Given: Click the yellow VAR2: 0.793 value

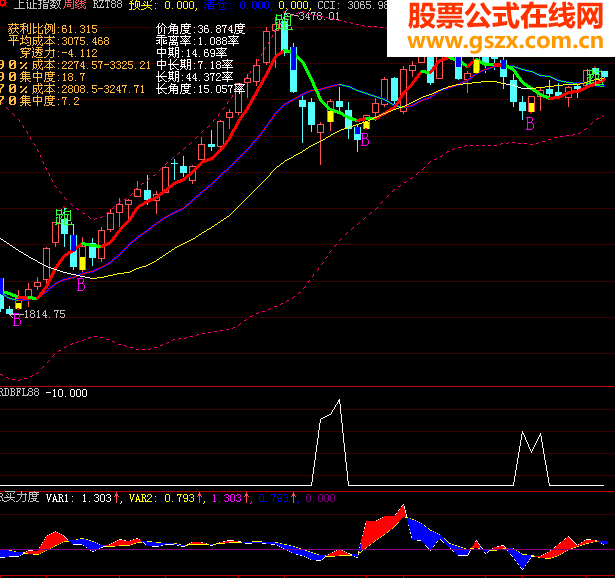Looking at the screenshot, I should 166,498.
